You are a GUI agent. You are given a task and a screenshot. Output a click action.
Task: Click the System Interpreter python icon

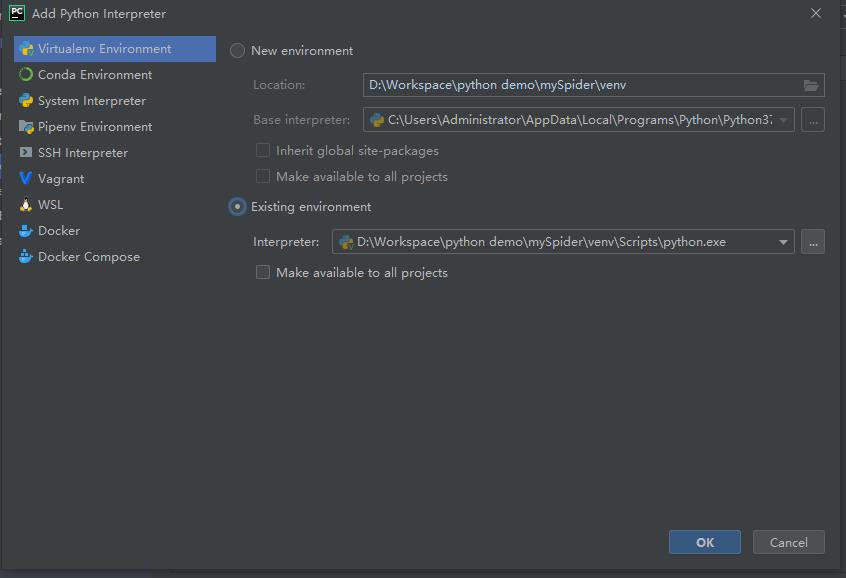[x=26, y=101]
